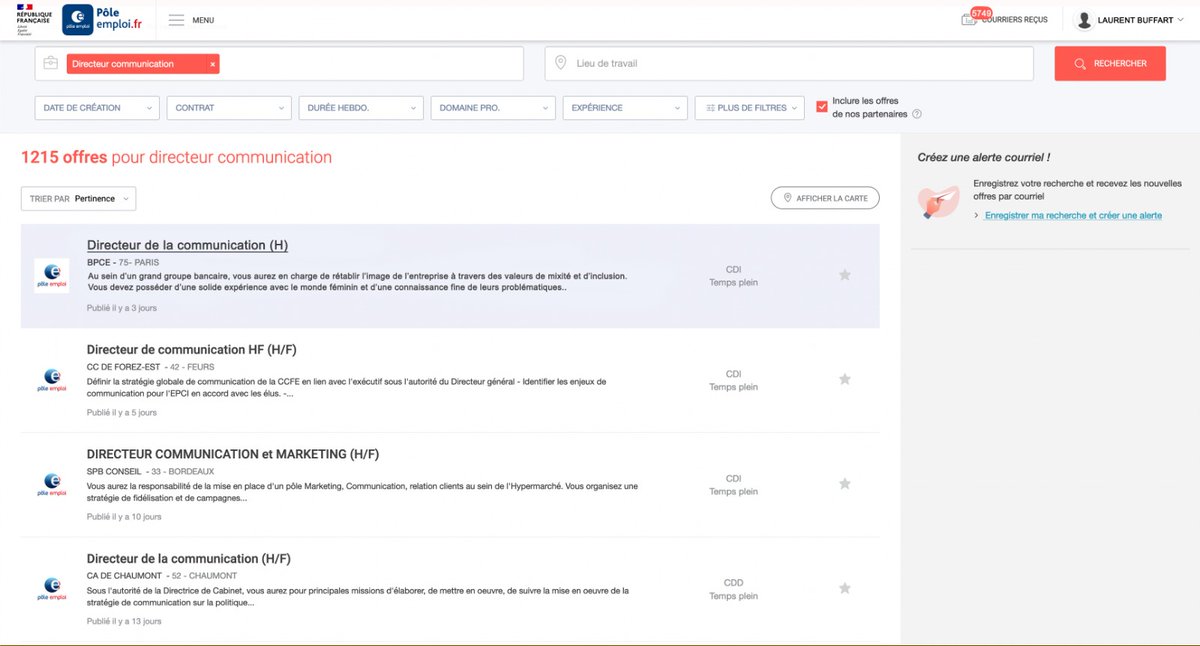
Task: Open Directeur de la communication (H) BPCE offer
Action: (x=187, y=245)
